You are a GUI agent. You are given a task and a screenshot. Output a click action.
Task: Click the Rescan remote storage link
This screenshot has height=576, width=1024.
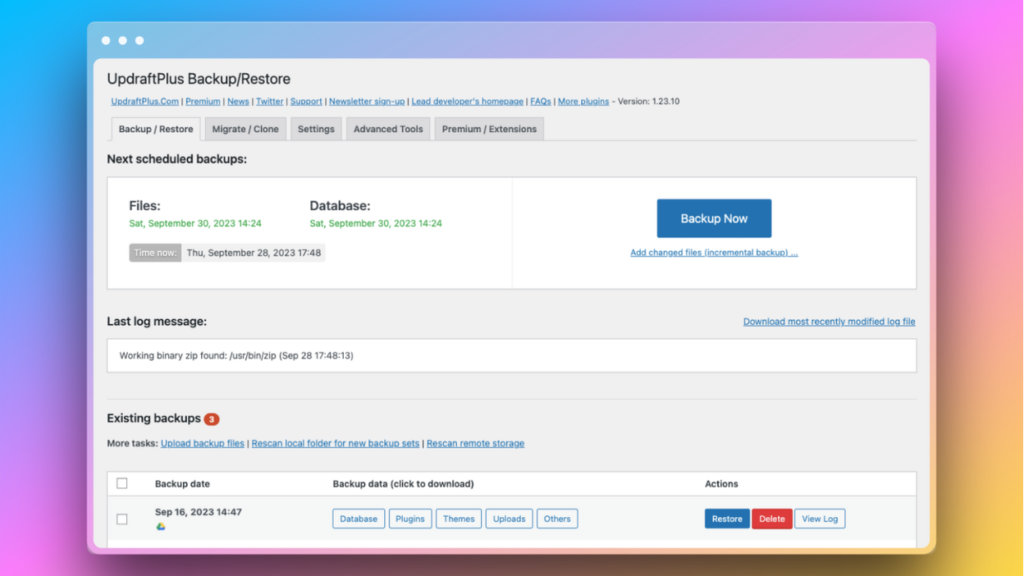coord(475,443)
